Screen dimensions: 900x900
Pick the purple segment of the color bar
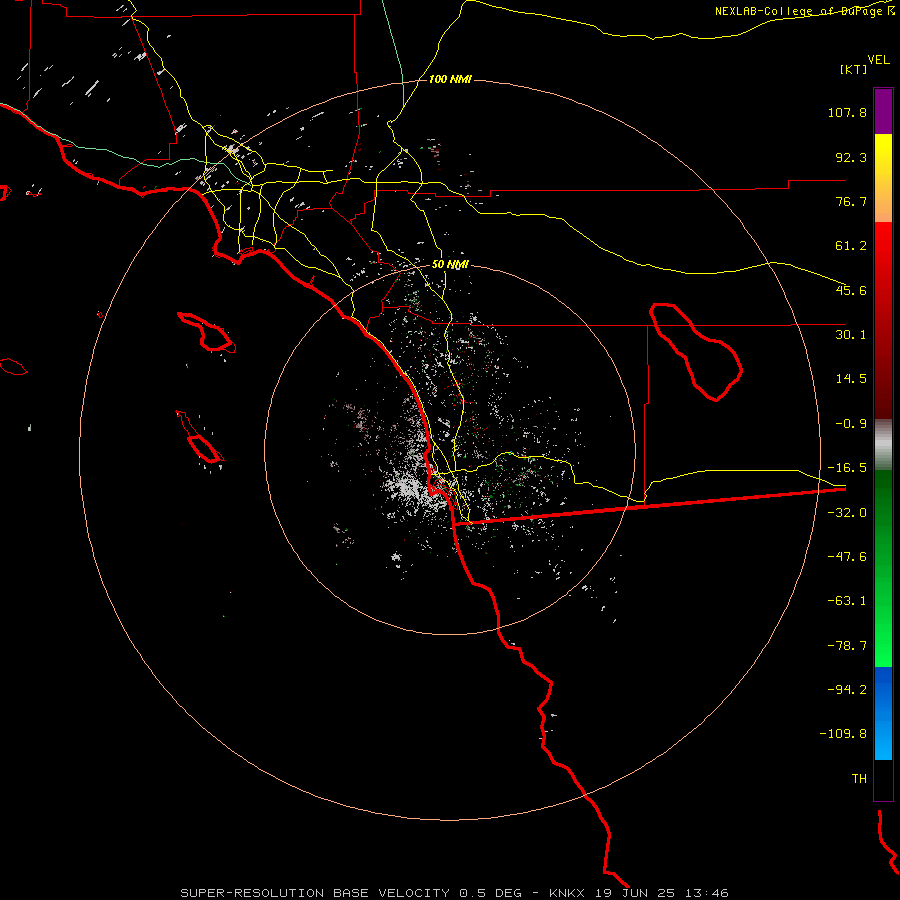[x=883, y=111]
